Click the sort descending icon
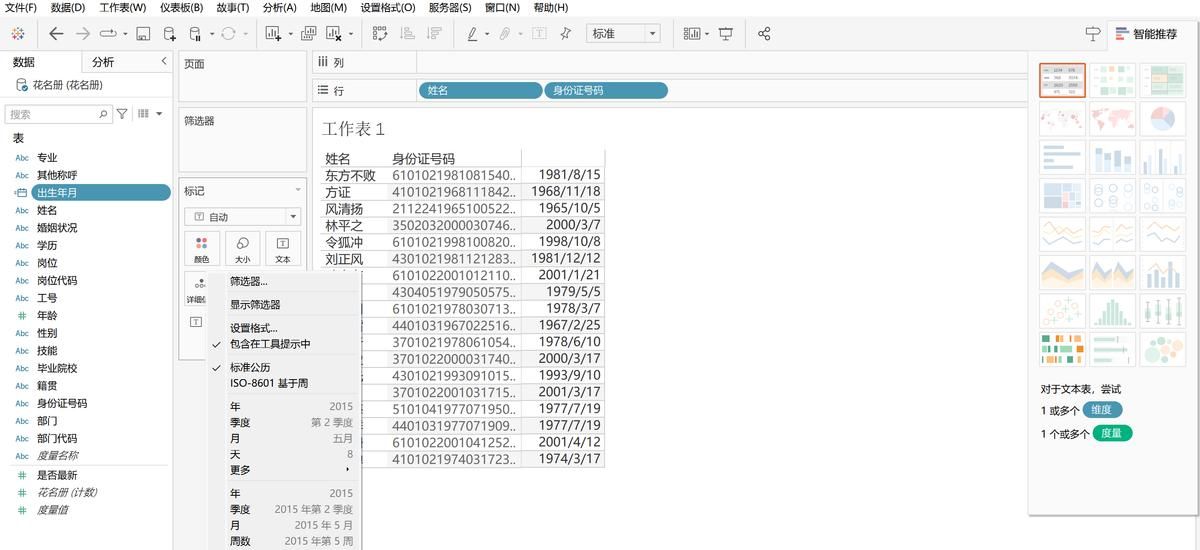This screenshot has height=550, width=1200. click(x=434, y=34)
